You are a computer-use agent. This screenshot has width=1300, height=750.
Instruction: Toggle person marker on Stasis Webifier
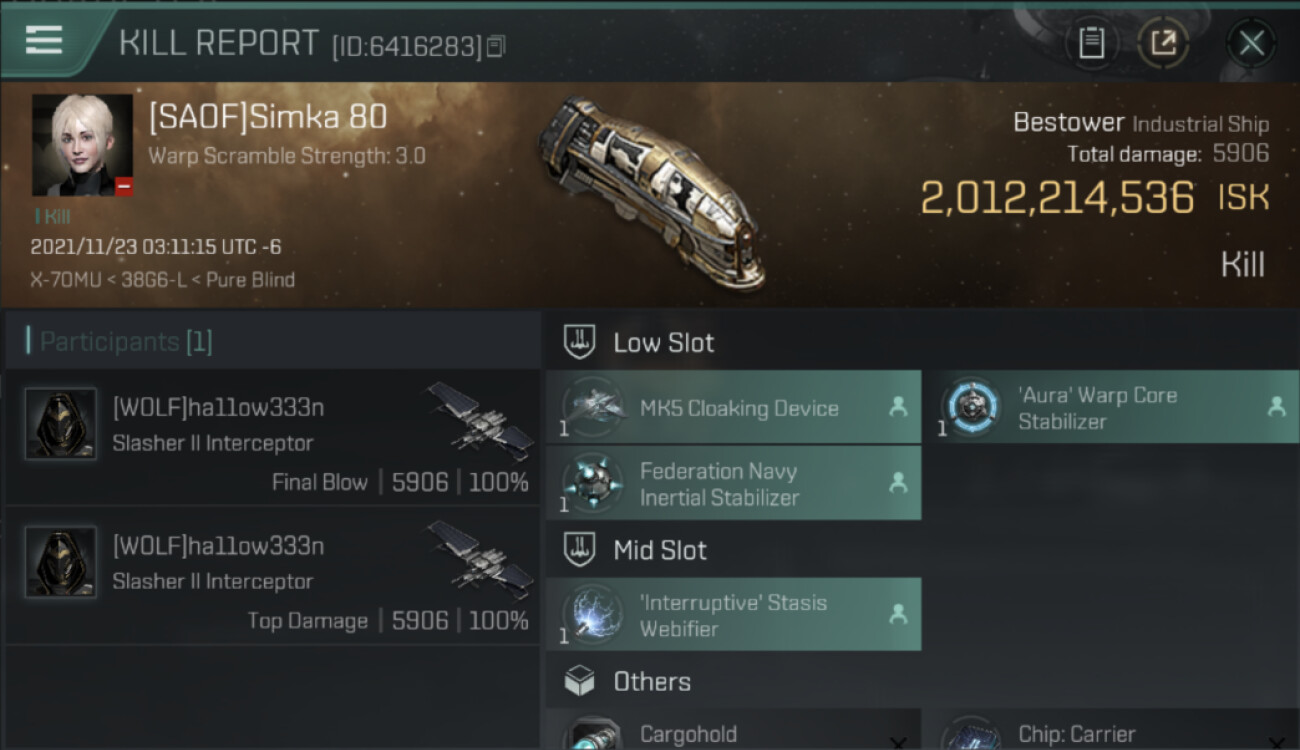pos(897,614)
